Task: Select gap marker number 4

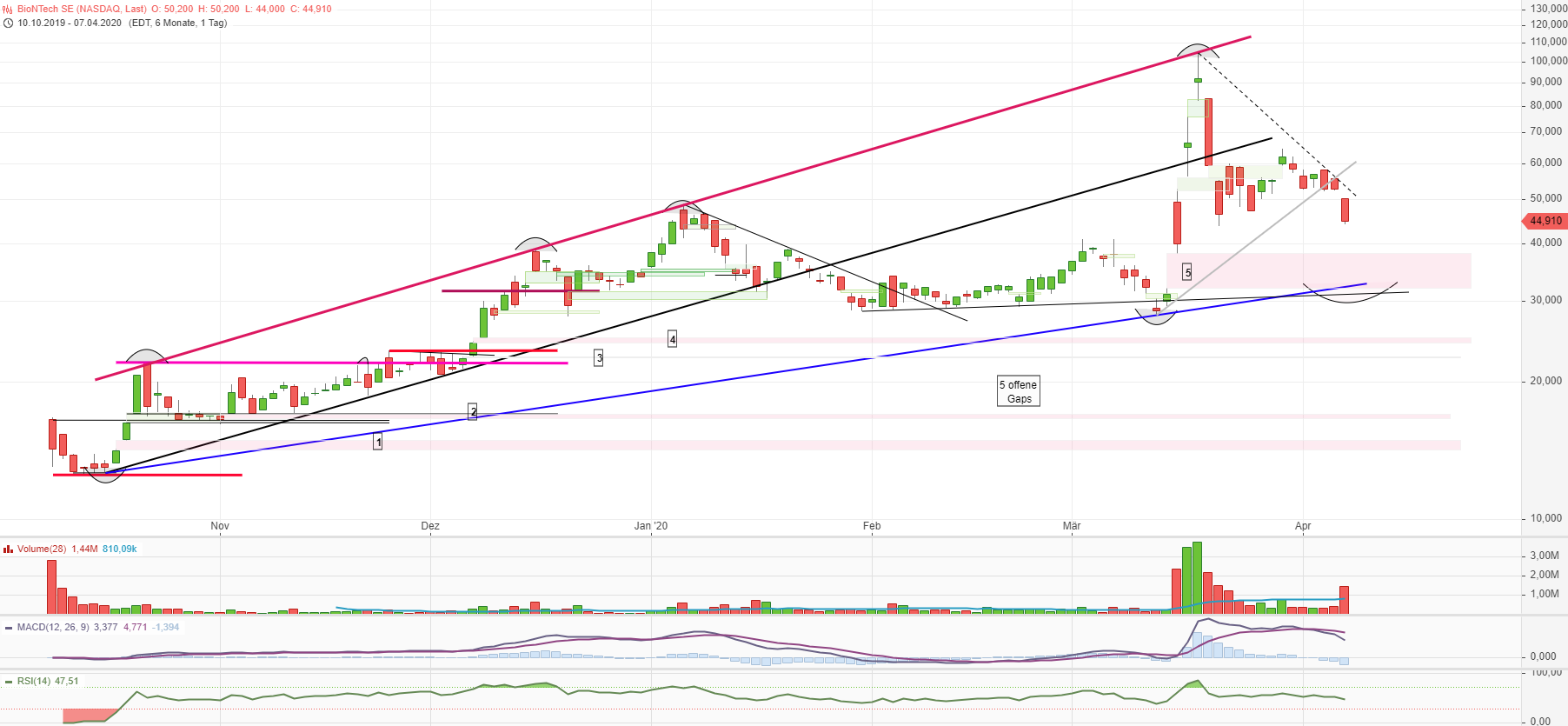Action: (673, 339)
